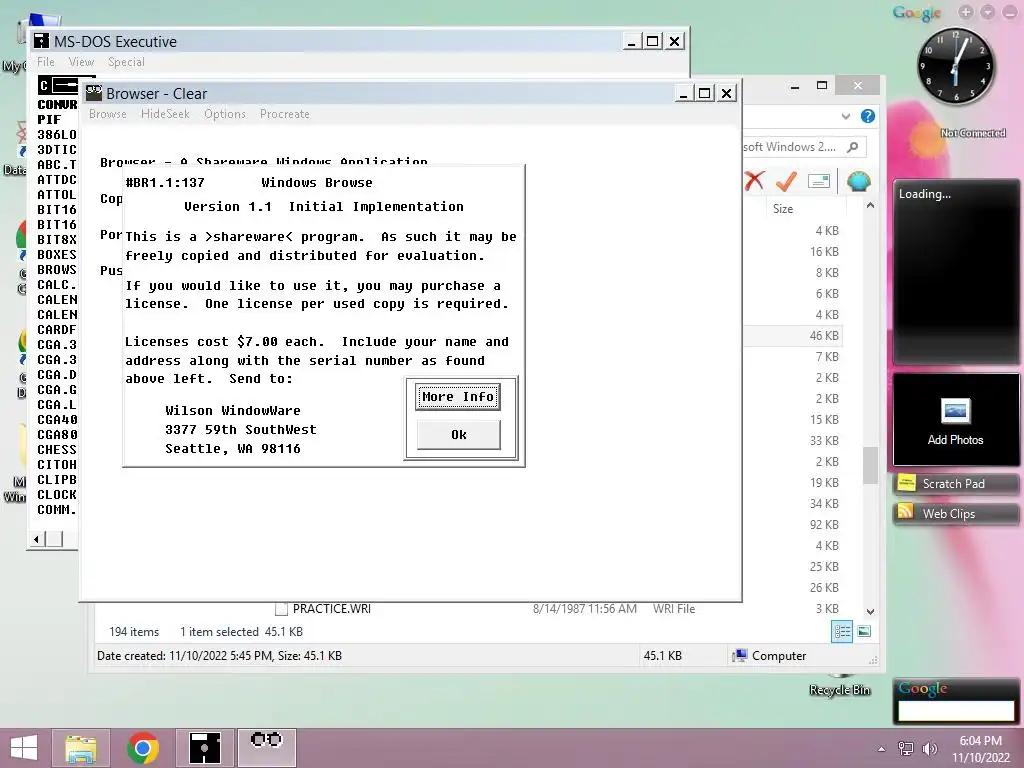Expand the Explorer ribbon chevron

click(846, 116)
